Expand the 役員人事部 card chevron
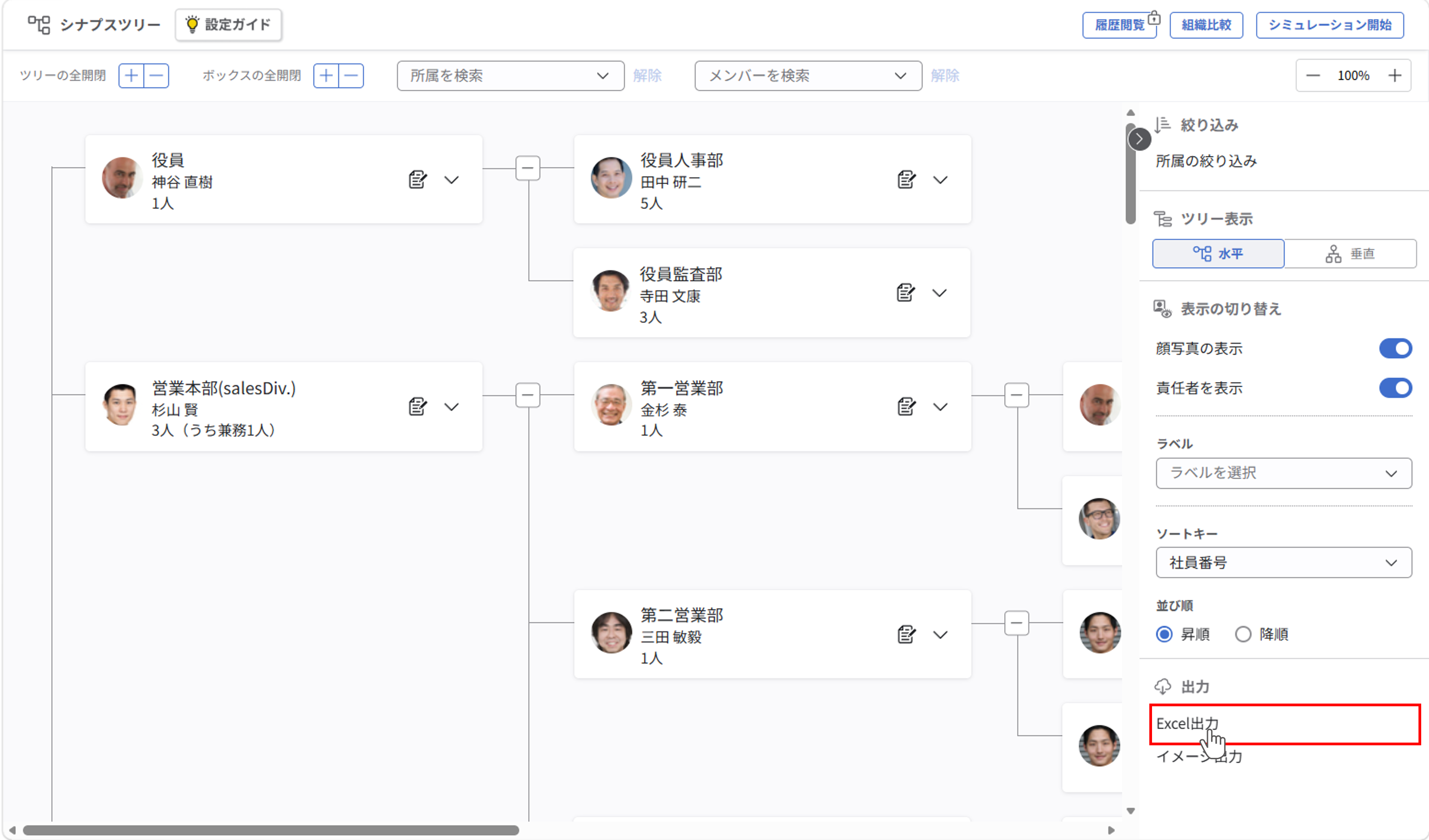 tap(940, 180)
